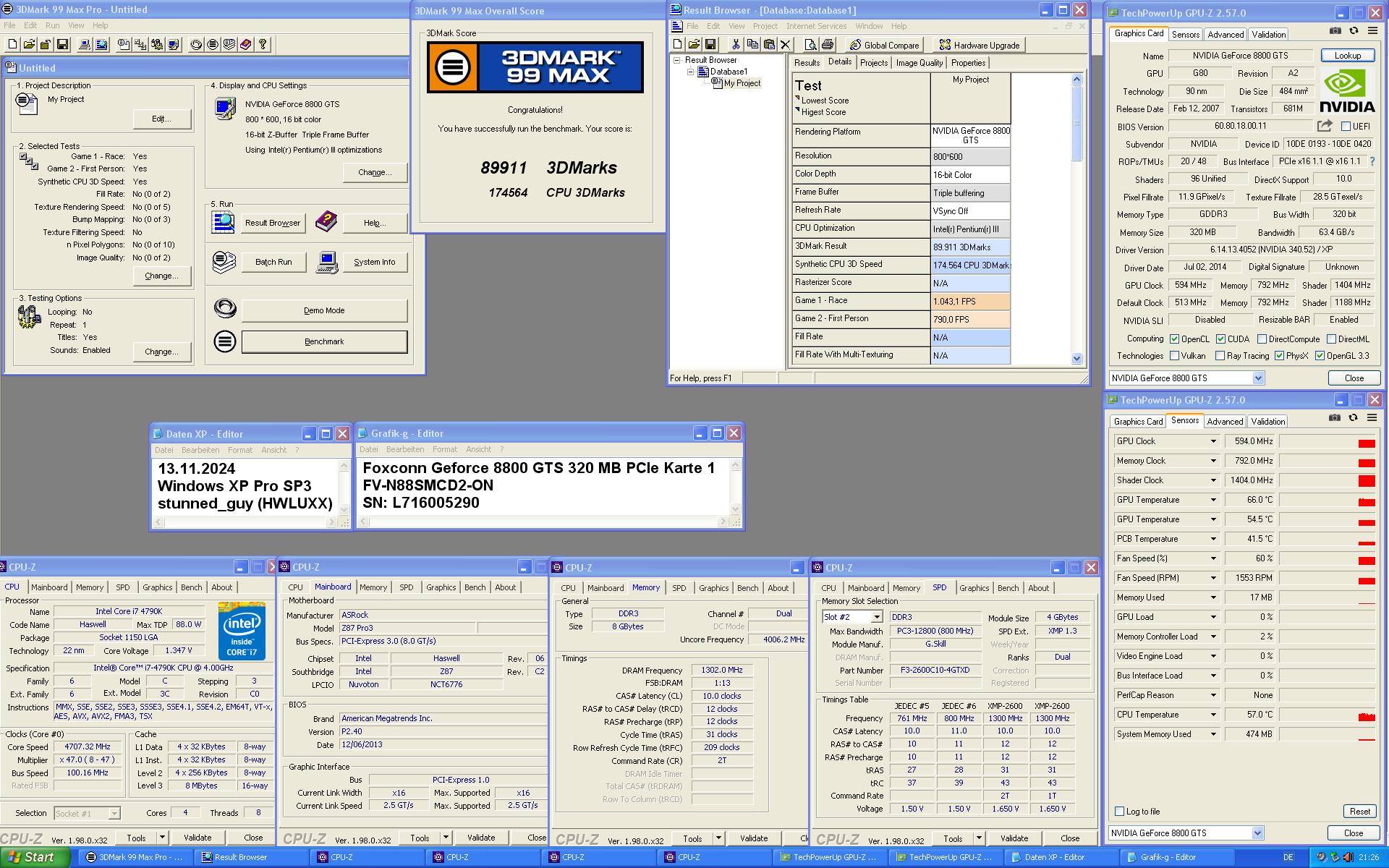
Task: Click the Windows Start button
Action: click(35, 857)
